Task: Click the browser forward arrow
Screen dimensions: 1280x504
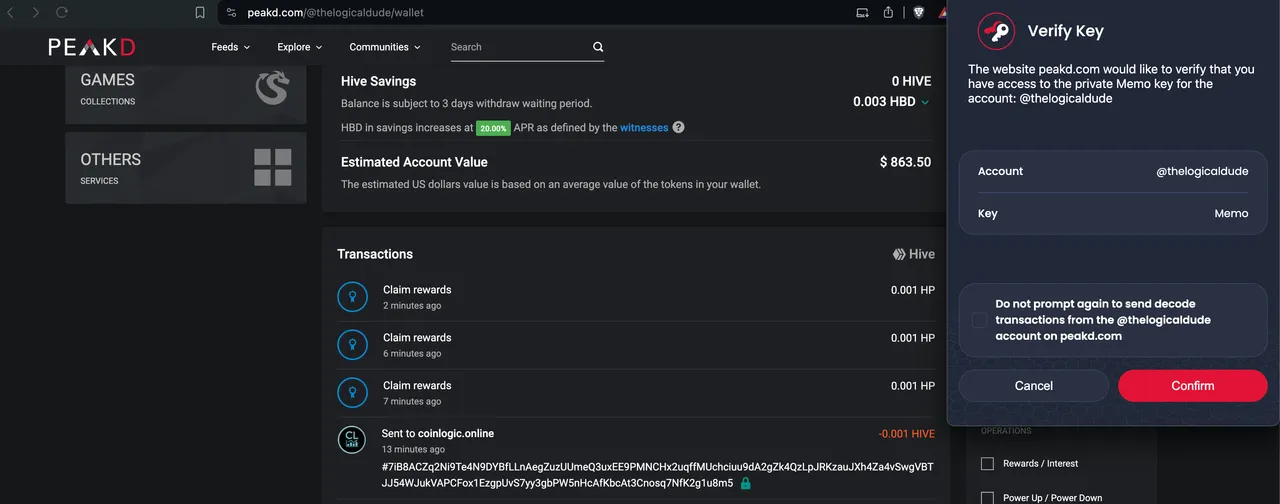Action: (x=36, y=13)
